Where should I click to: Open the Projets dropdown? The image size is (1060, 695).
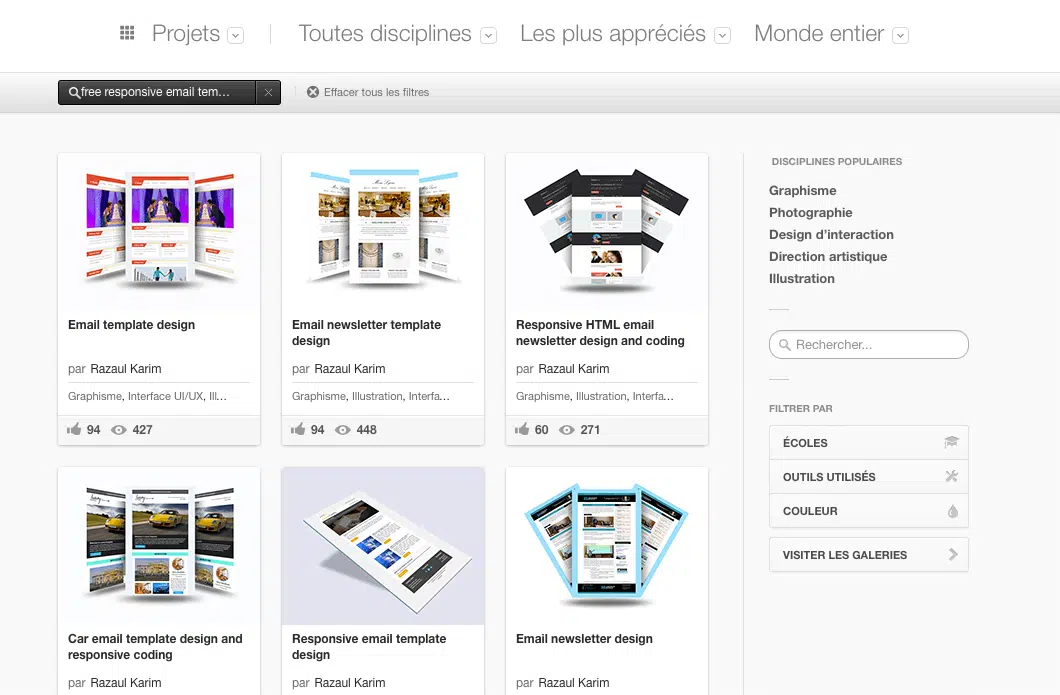click(235, 35)
